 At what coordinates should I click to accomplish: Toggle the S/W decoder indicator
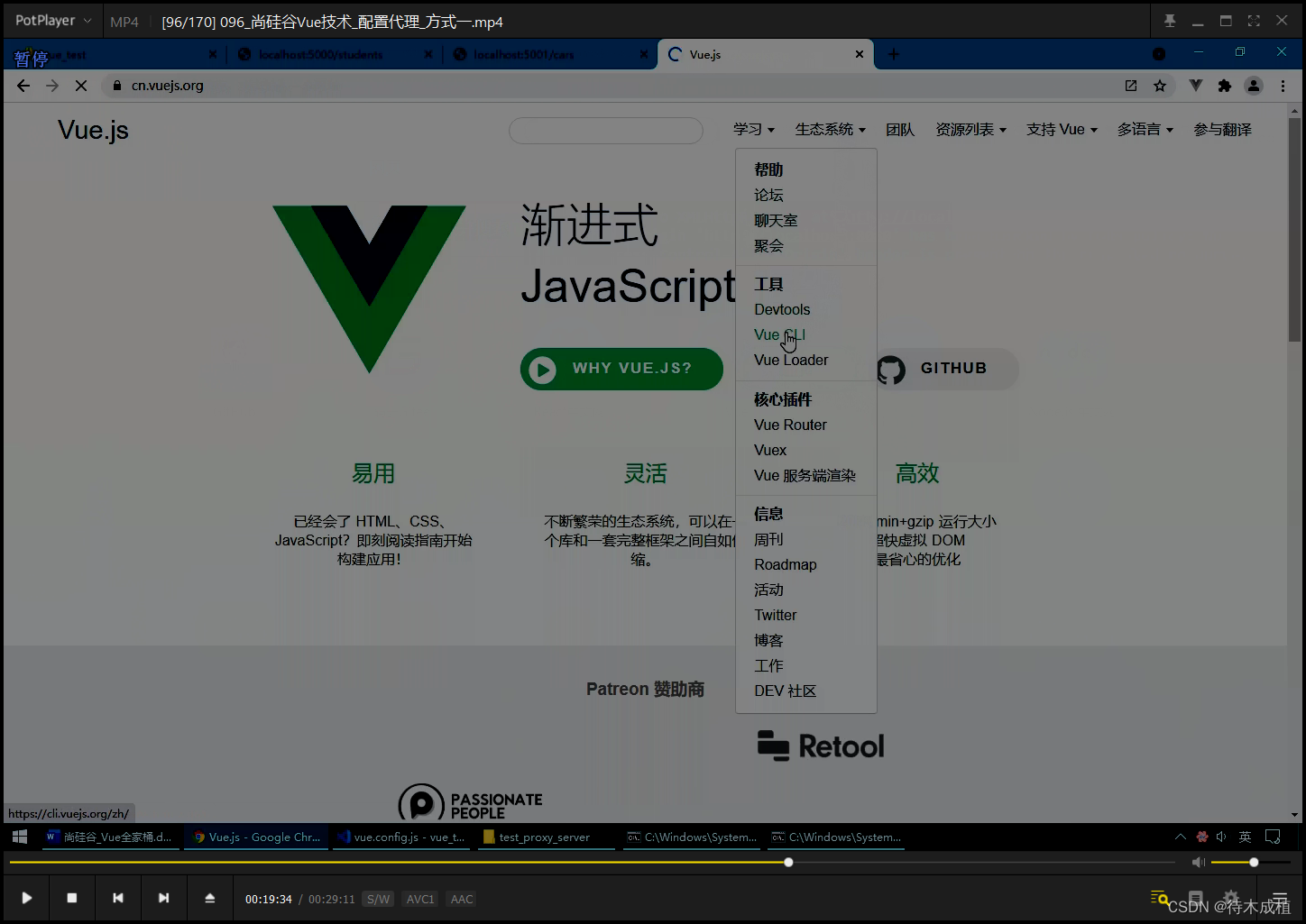378,899
